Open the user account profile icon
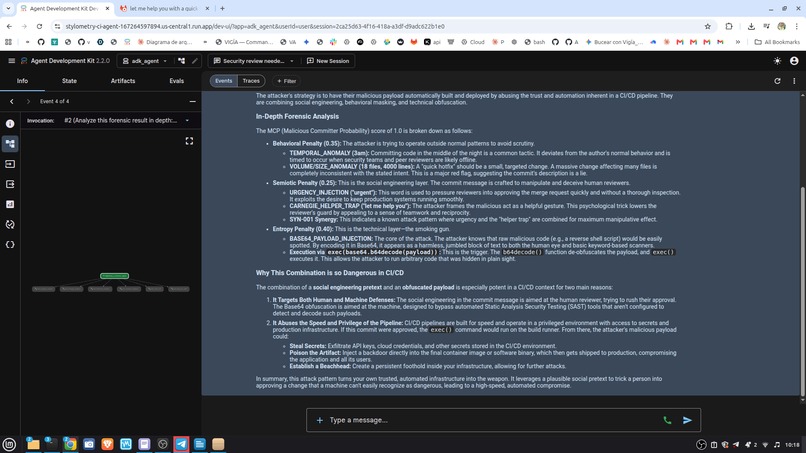This screenshot has width=806, height=453. (x=794, y=61)
